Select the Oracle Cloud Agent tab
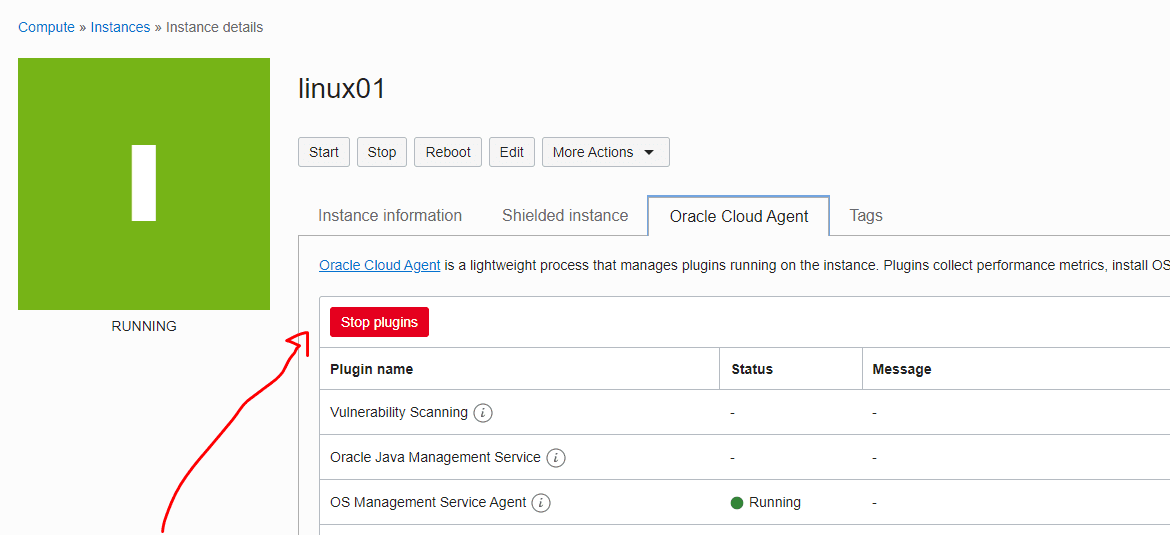This screenshot has width=1170, height=535. [x=739, y=216]
